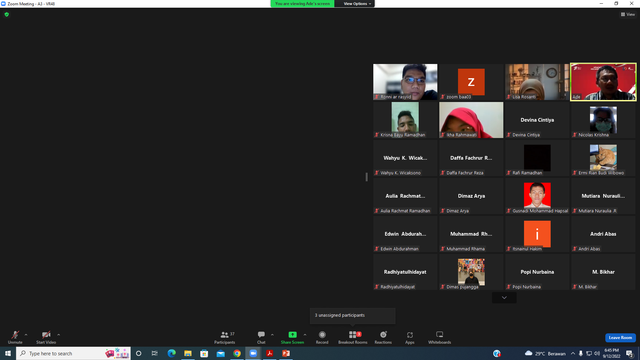The width and height of the screenshot is (640, 360).
Task: Open Whiteboards
Action: tap(440, 337)
